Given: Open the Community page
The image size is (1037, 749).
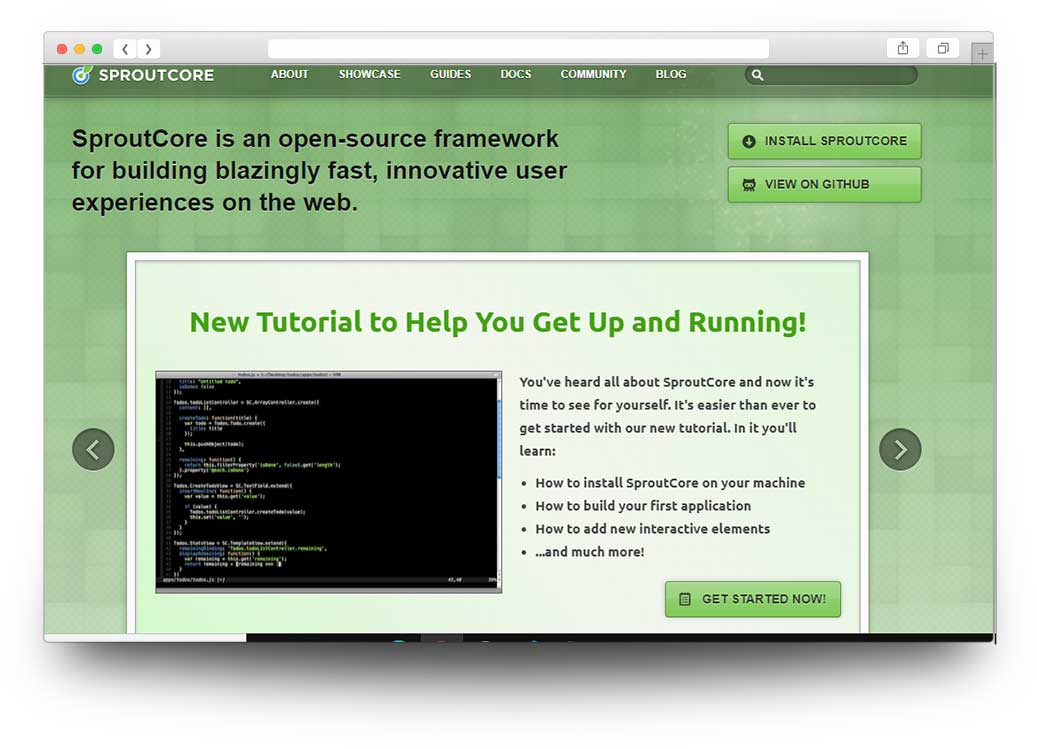Looking at the screenshot, I should 593,74.
